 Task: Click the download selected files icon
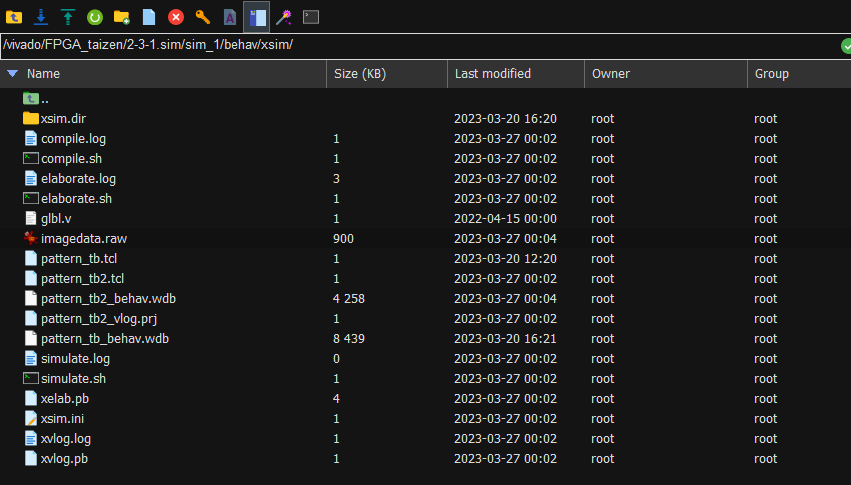point(41,17)
